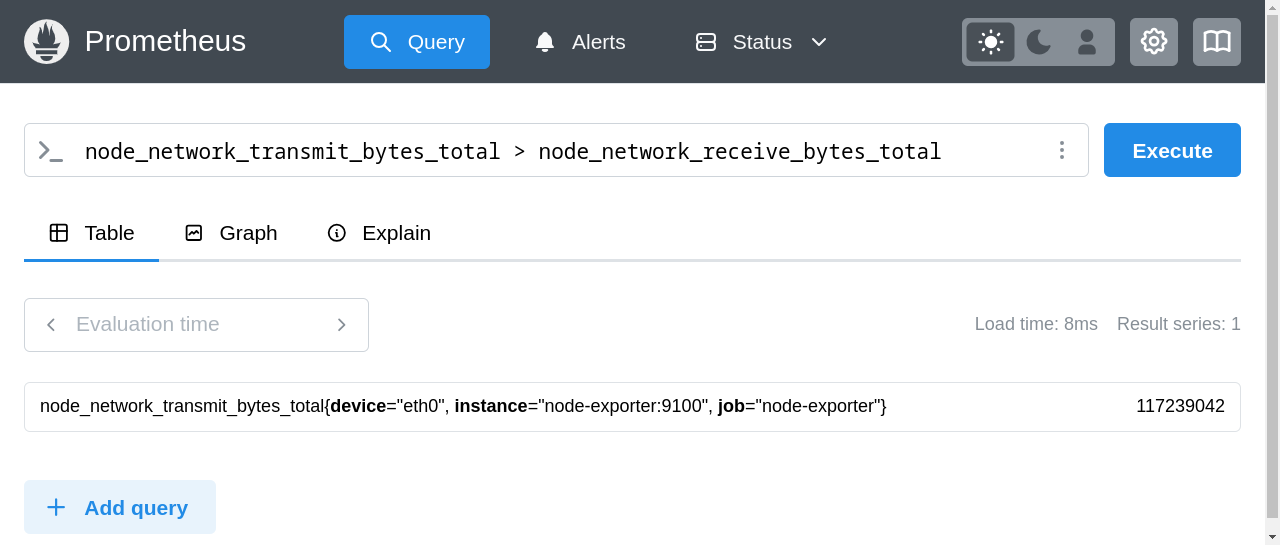Image resolution: width=1280 pixels, height=545 pixels.
Task: Click 'Result series: 1' text
Action: (x=1179, y=324)
